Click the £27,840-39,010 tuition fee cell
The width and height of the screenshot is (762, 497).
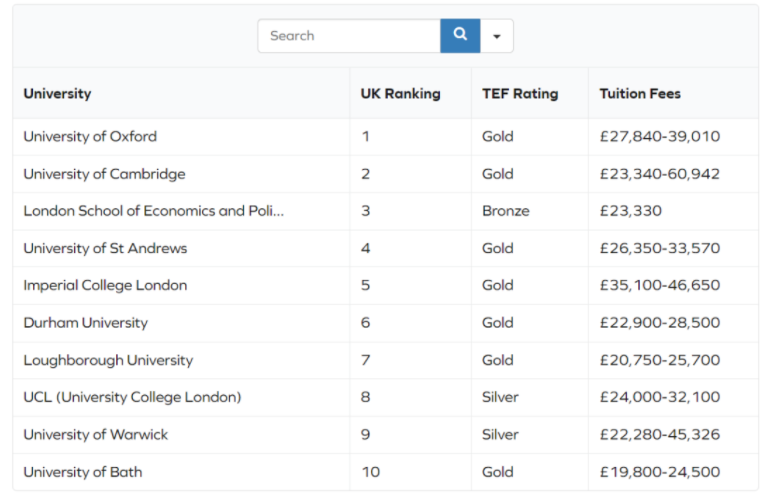click(x=659, y=137)
